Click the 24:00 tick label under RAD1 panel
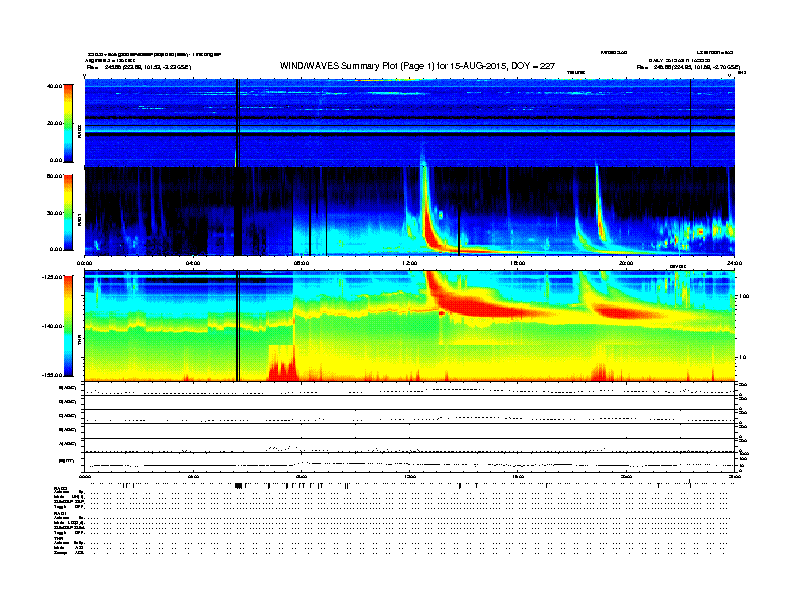Screen dimensions: 792x612 coord(734,263)
